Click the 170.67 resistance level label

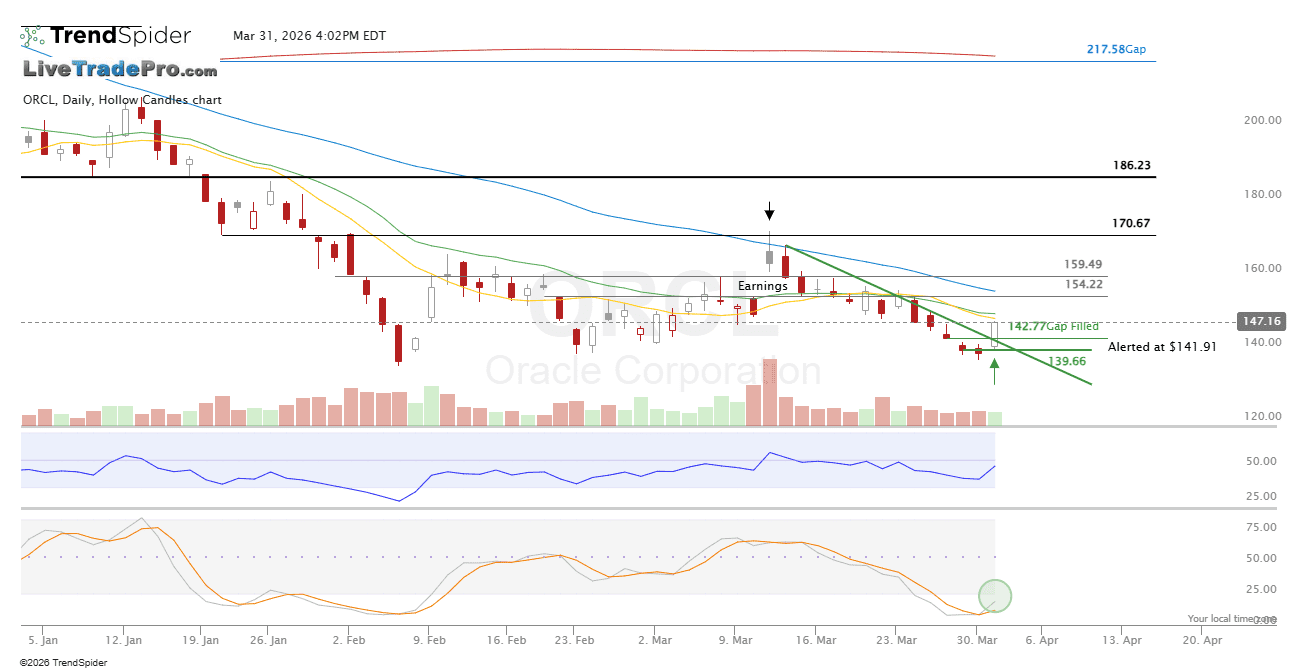tap(1131, 224)
